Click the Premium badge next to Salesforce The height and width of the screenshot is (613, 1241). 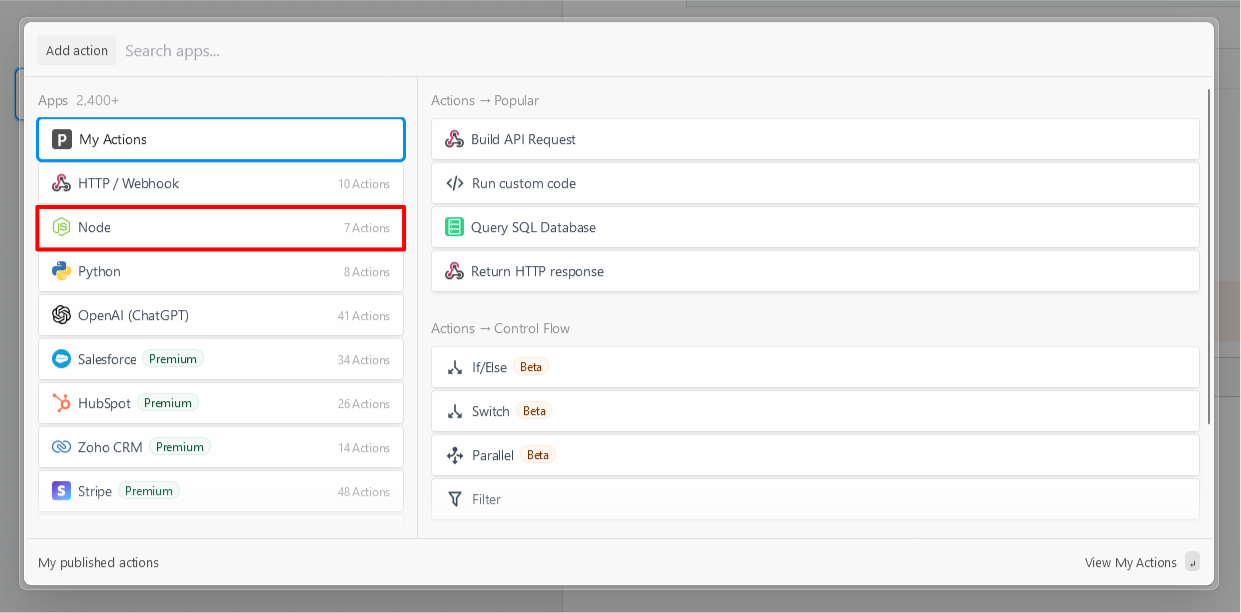coord(173,359)
